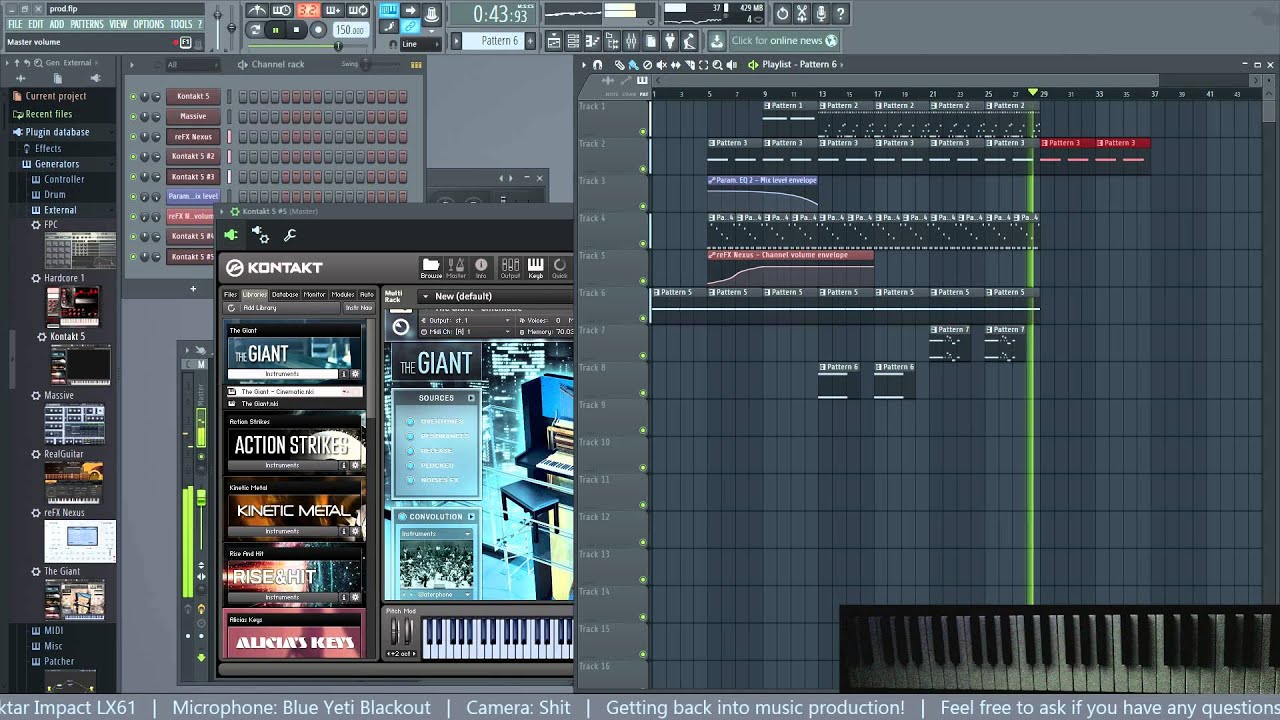Open the OPTIONS menu
The image size is (1280, 720).
coord(148,24)
